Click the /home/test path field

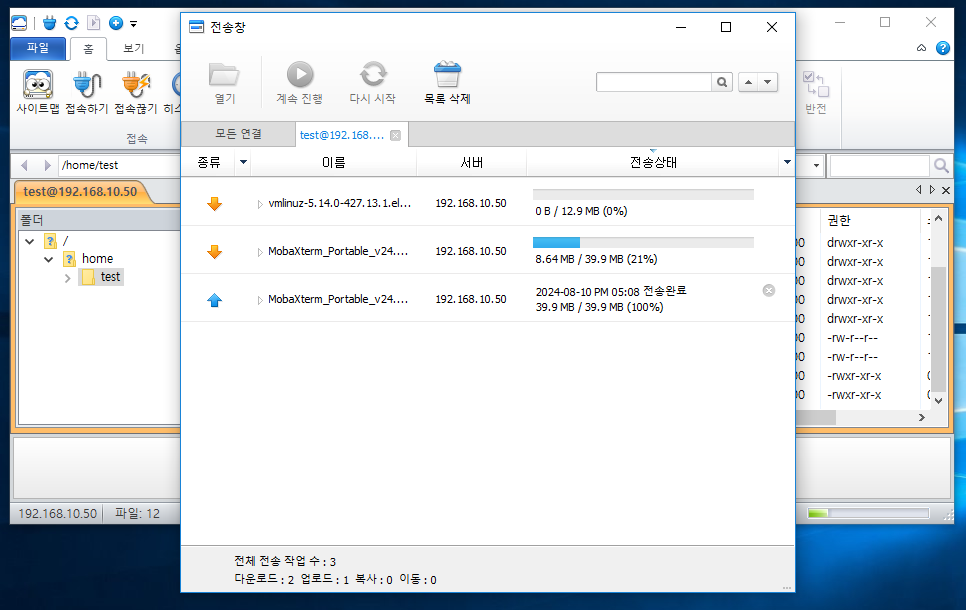pyautogui.click(x=120, y=165)
